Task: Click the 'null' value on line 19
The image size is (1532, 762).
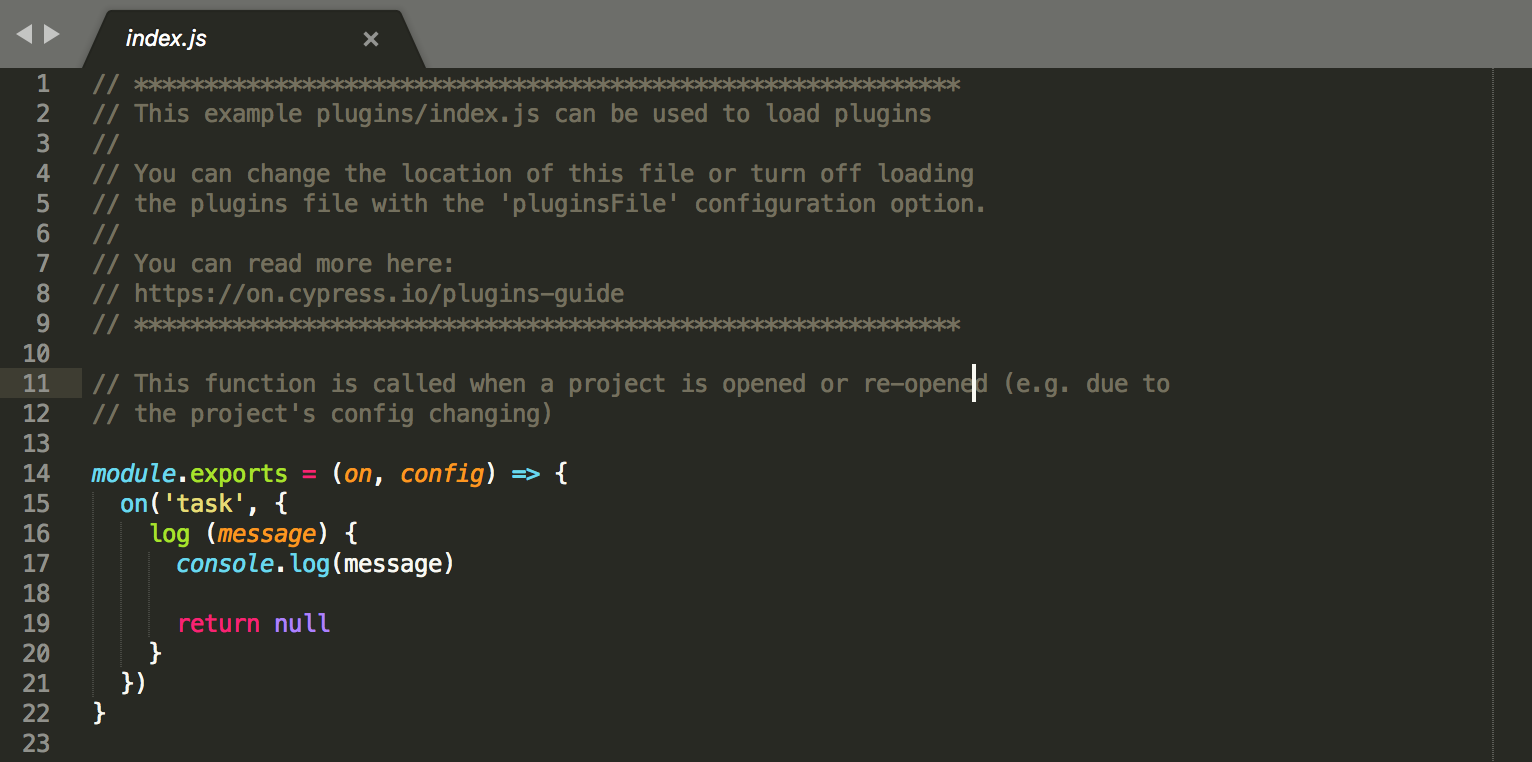Action: click(x=302, y=623)
